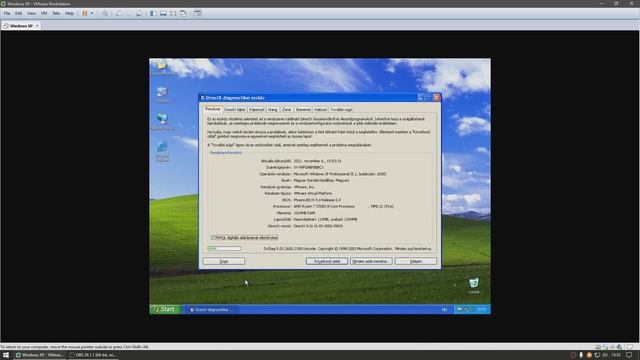
Task: Click the OBS host taskbar item
Action: pos(93,355)
